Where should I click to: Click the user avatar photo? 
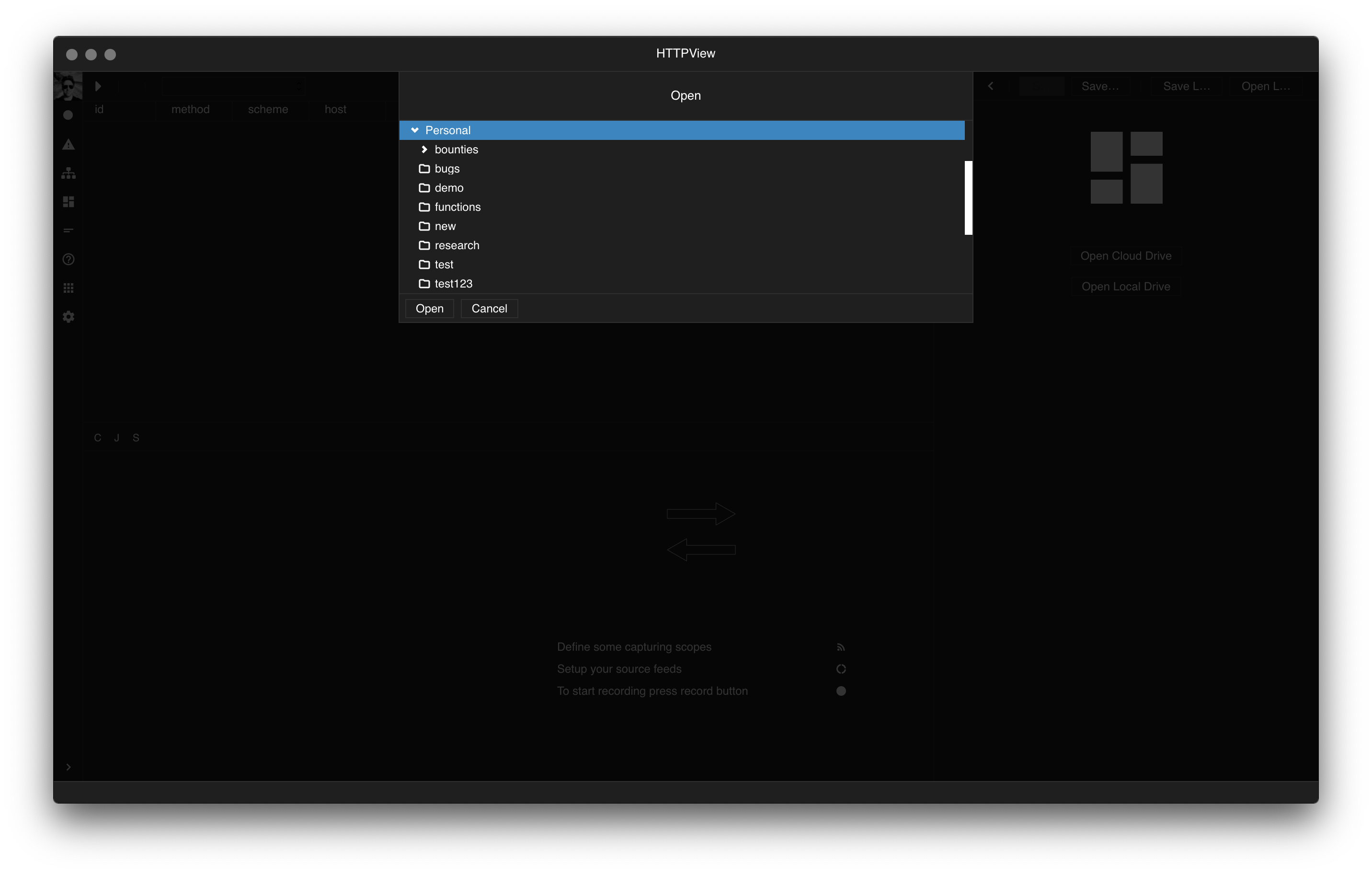pos(68,86)
